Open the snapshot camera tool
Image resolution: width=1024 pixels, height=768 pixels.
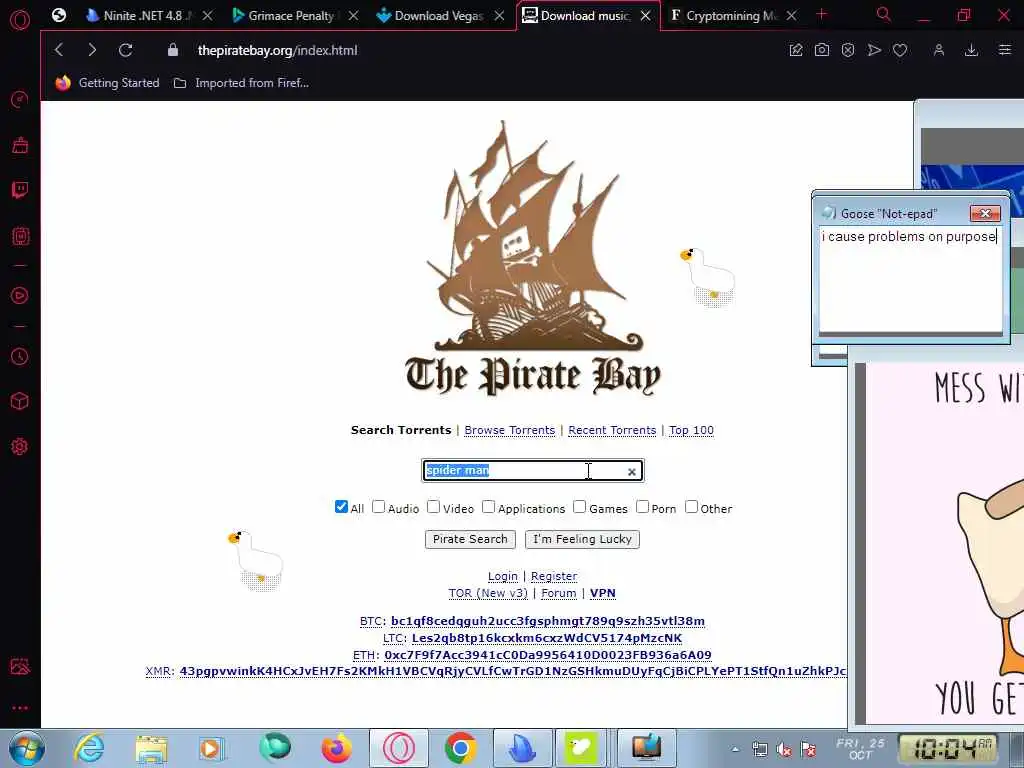tap(822, 50)
